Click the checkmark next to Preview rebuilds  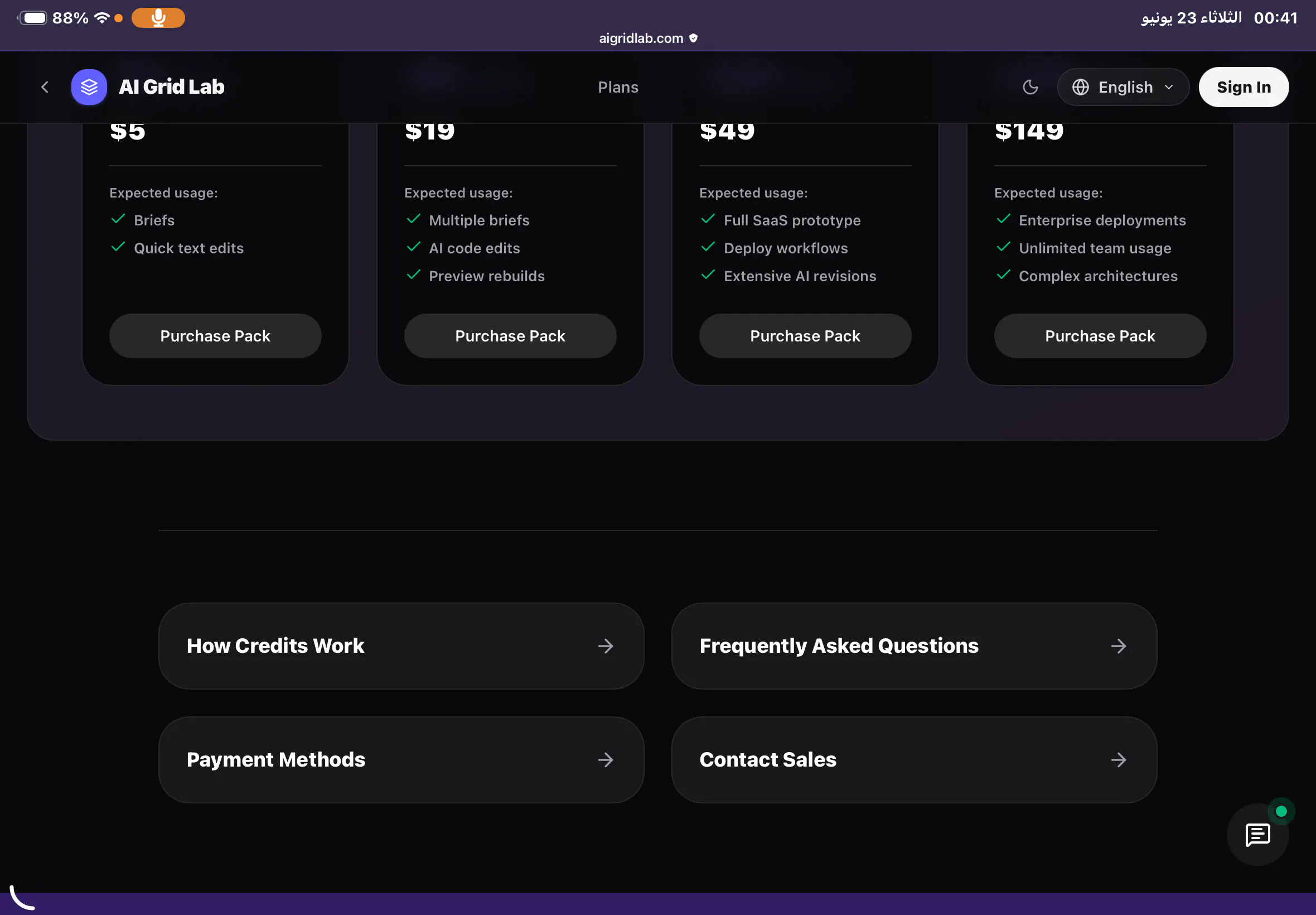pyautogui.click(x=414, y=274)
